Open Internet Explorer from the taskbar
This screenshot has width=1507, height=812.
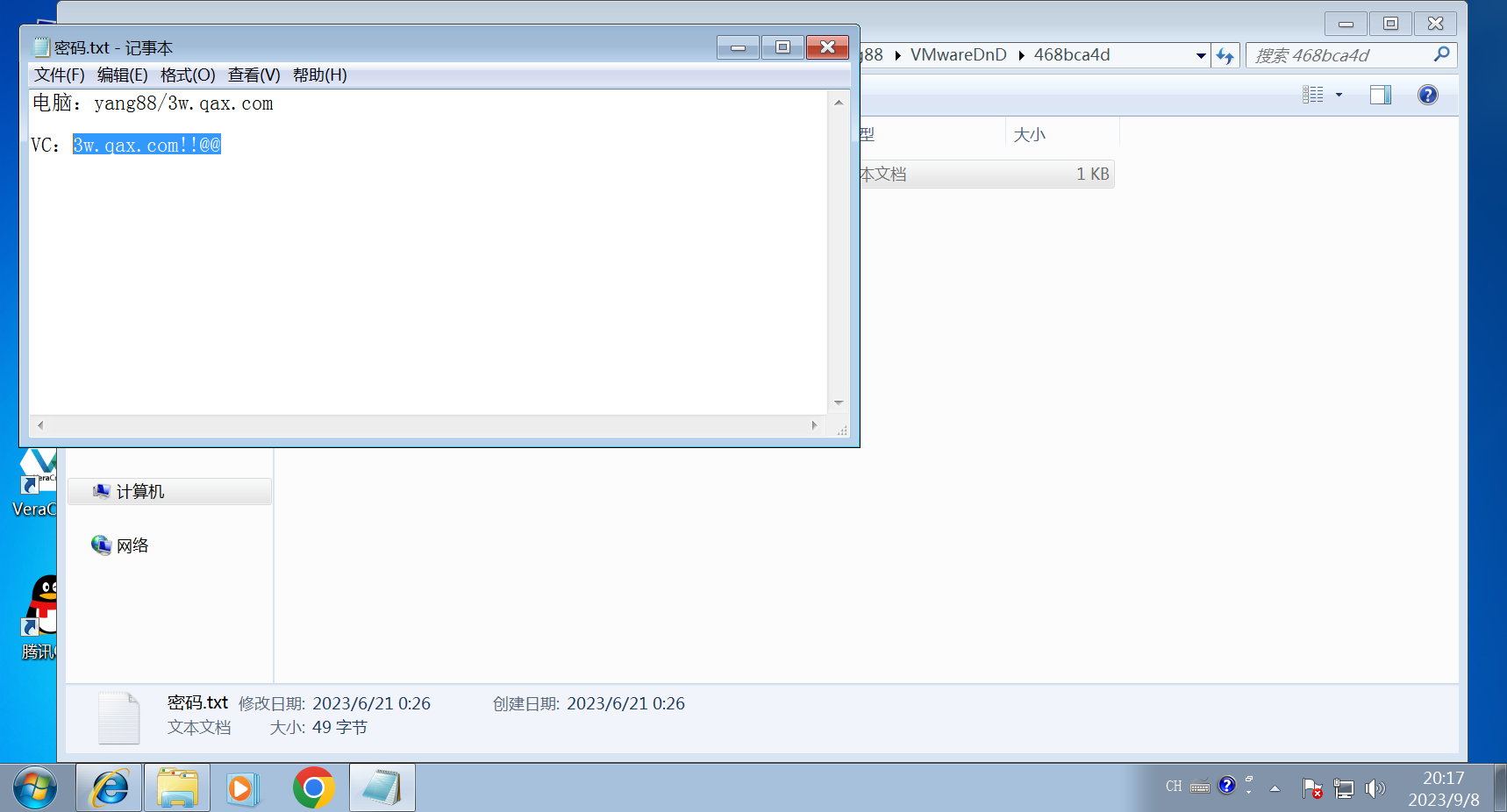pyautogui.click(x=110, y=787)
